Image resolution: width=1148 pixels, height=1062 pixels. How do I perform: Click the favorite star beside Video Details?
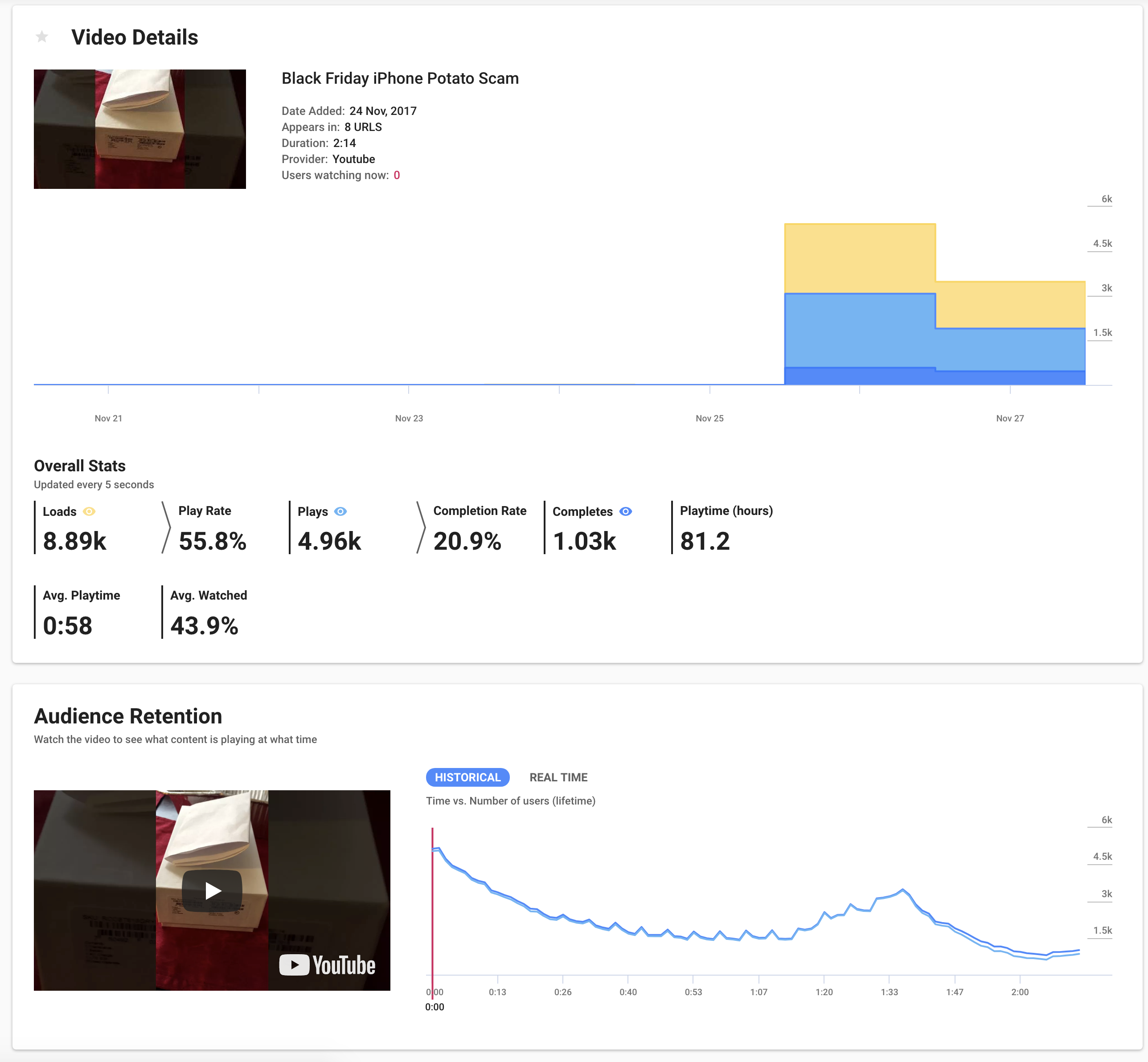point(42,37)
